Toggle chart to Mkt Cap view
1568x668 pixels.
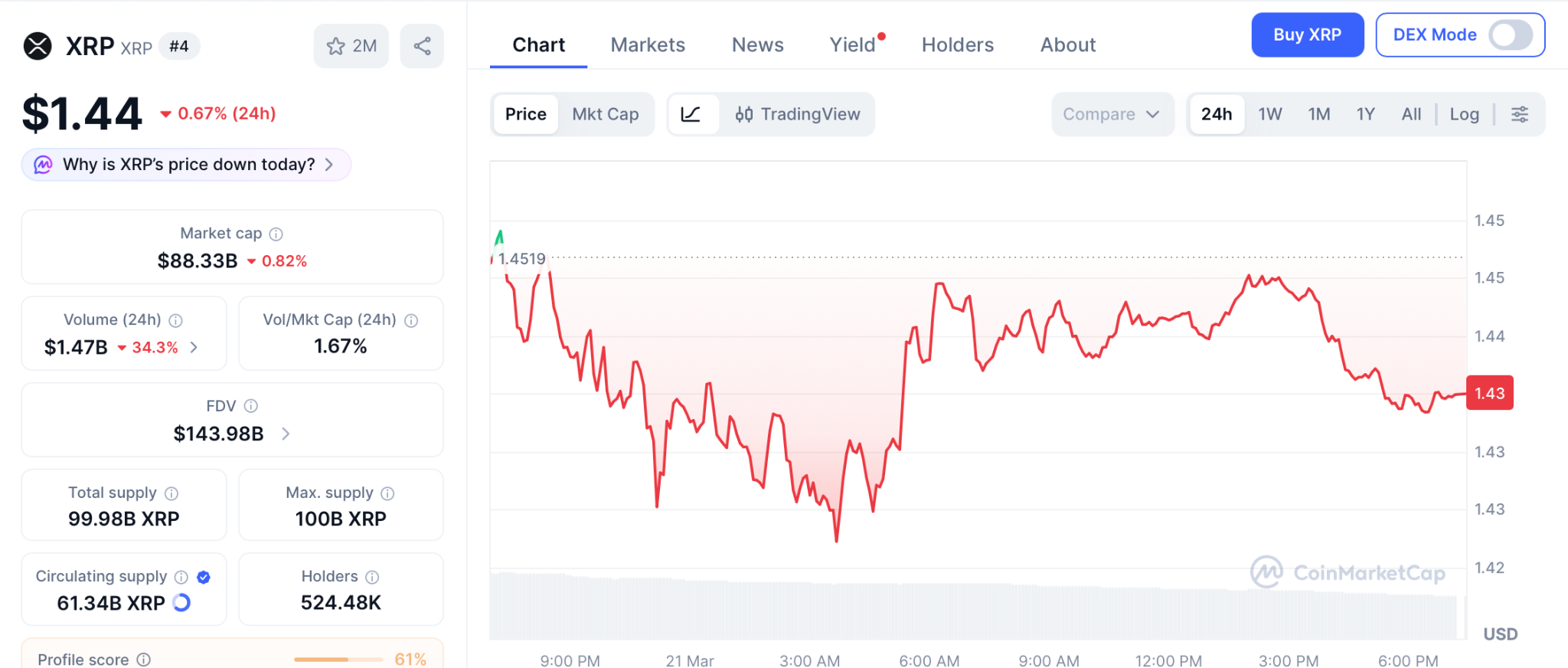(606, 114)
